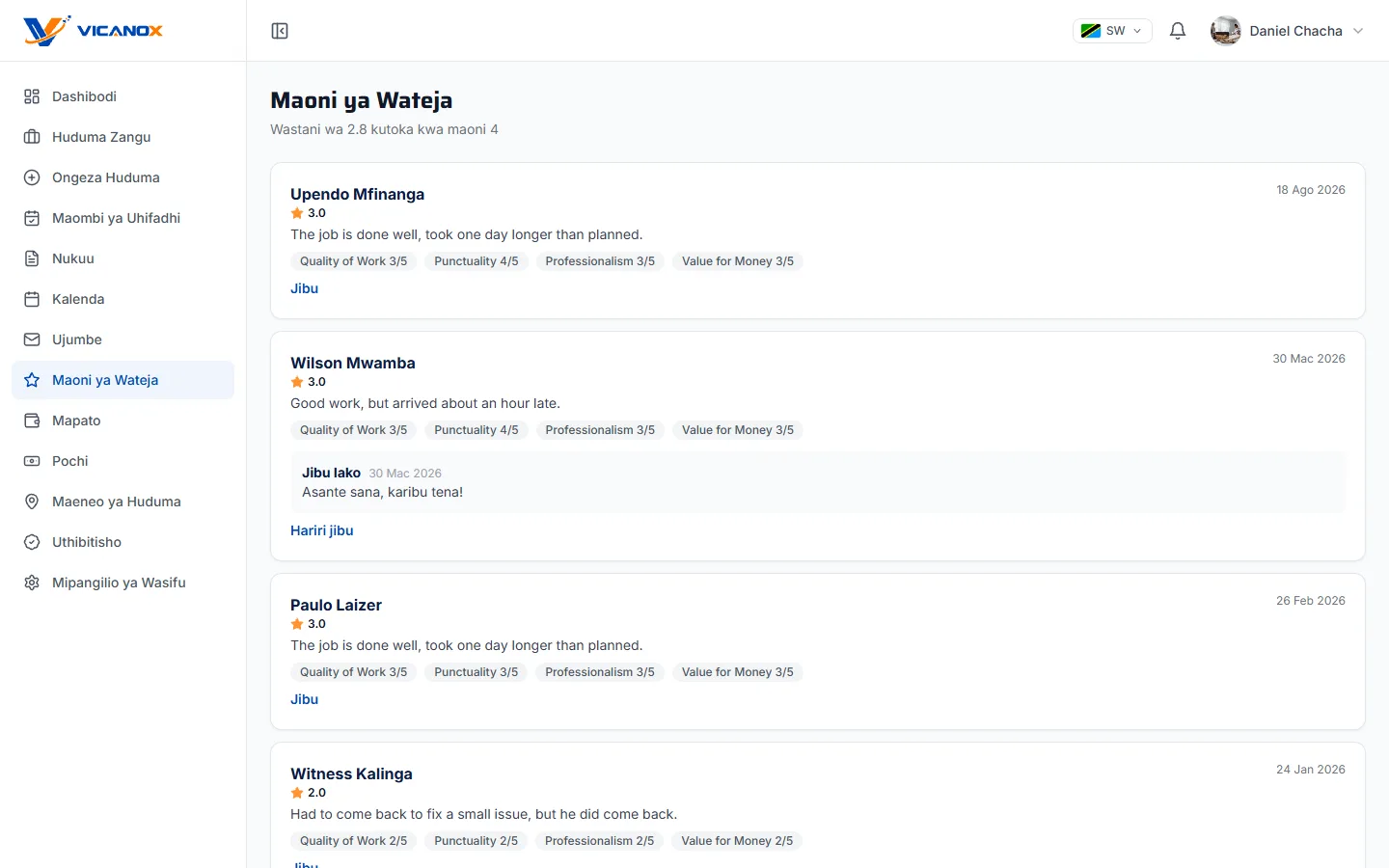Open the SW language dropdown

point(1112,31)
